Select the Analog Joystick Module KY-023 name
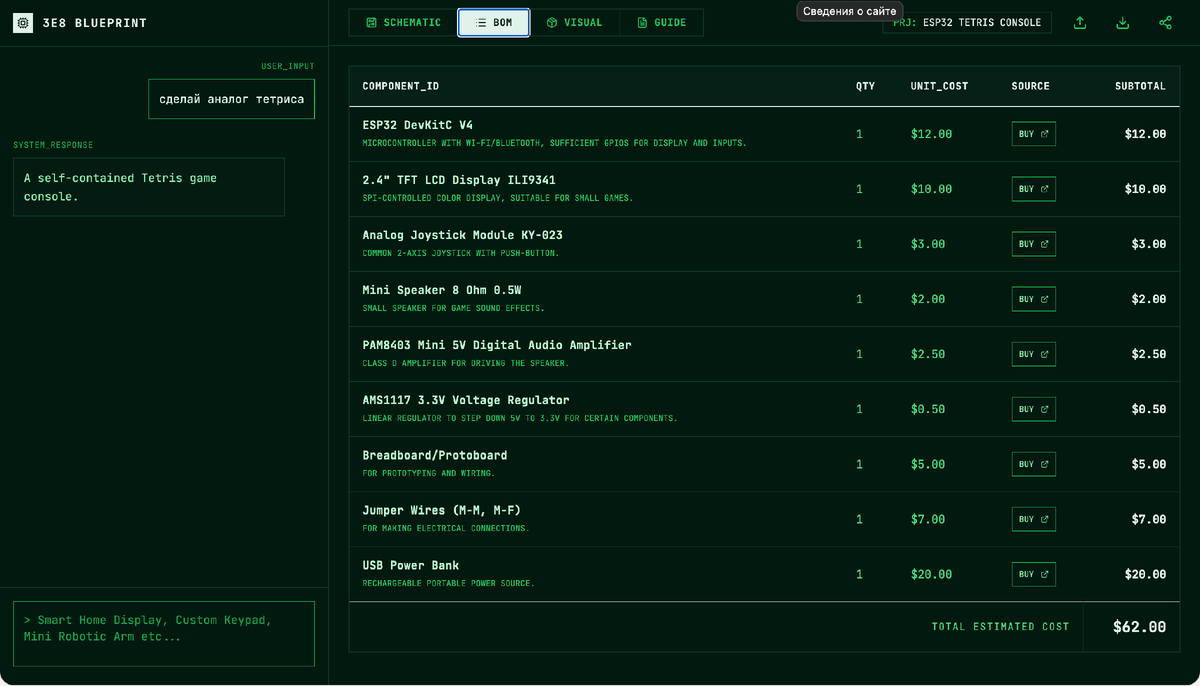Viewport: 1200px width, 686px height. click(462, 235)
